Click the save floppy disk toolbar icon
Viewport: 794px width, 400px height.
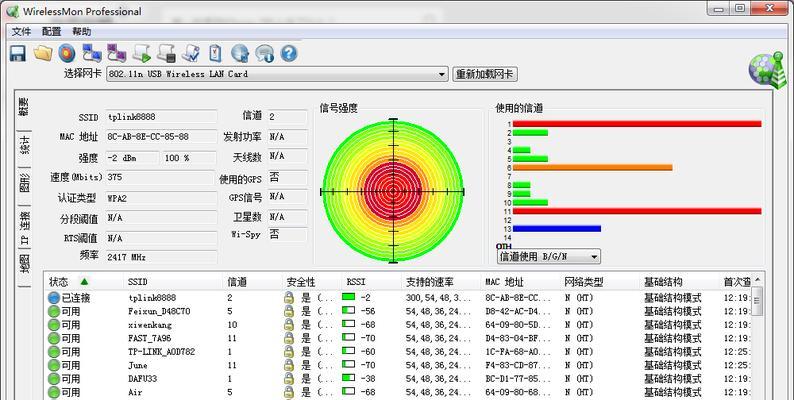click(18, 53)
